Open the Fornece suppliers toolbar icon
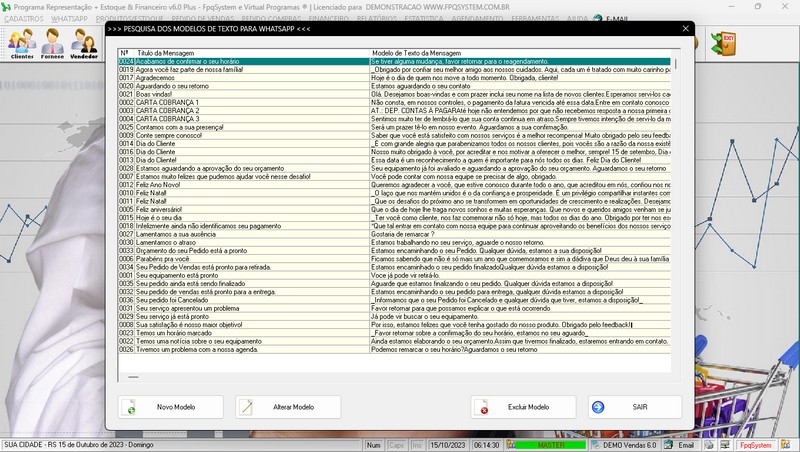Viewport: 800px width, 452px height. 53,44
